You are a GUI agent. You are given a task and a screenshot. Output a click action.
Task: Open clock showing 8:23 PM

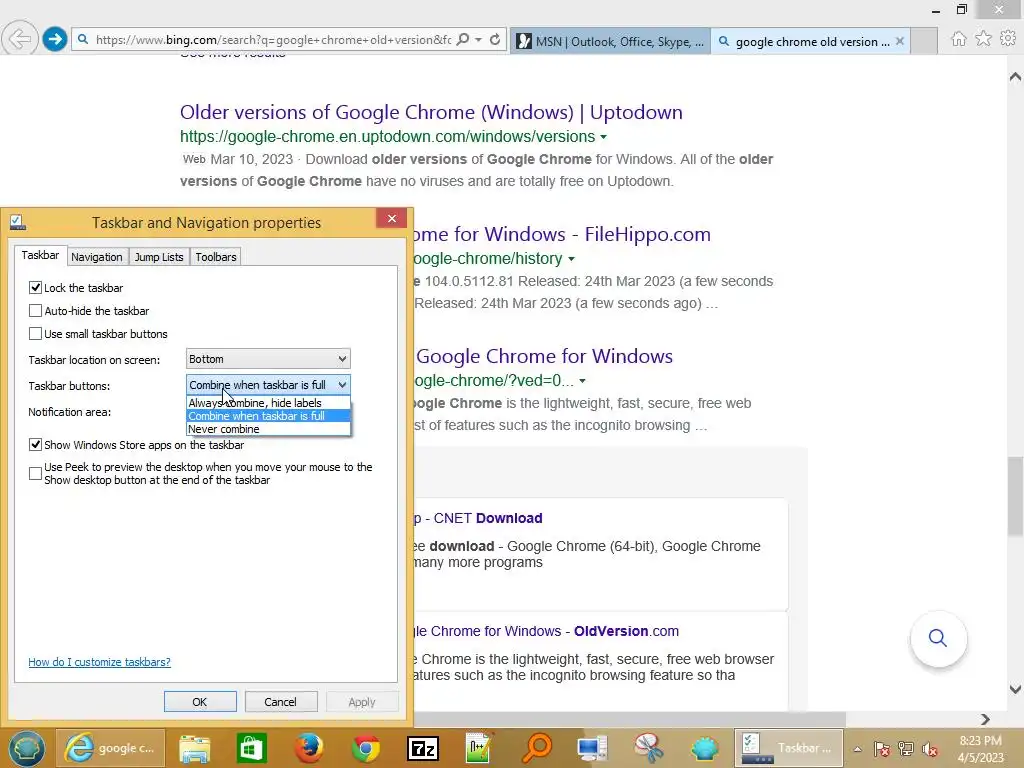tap(980, 741)
